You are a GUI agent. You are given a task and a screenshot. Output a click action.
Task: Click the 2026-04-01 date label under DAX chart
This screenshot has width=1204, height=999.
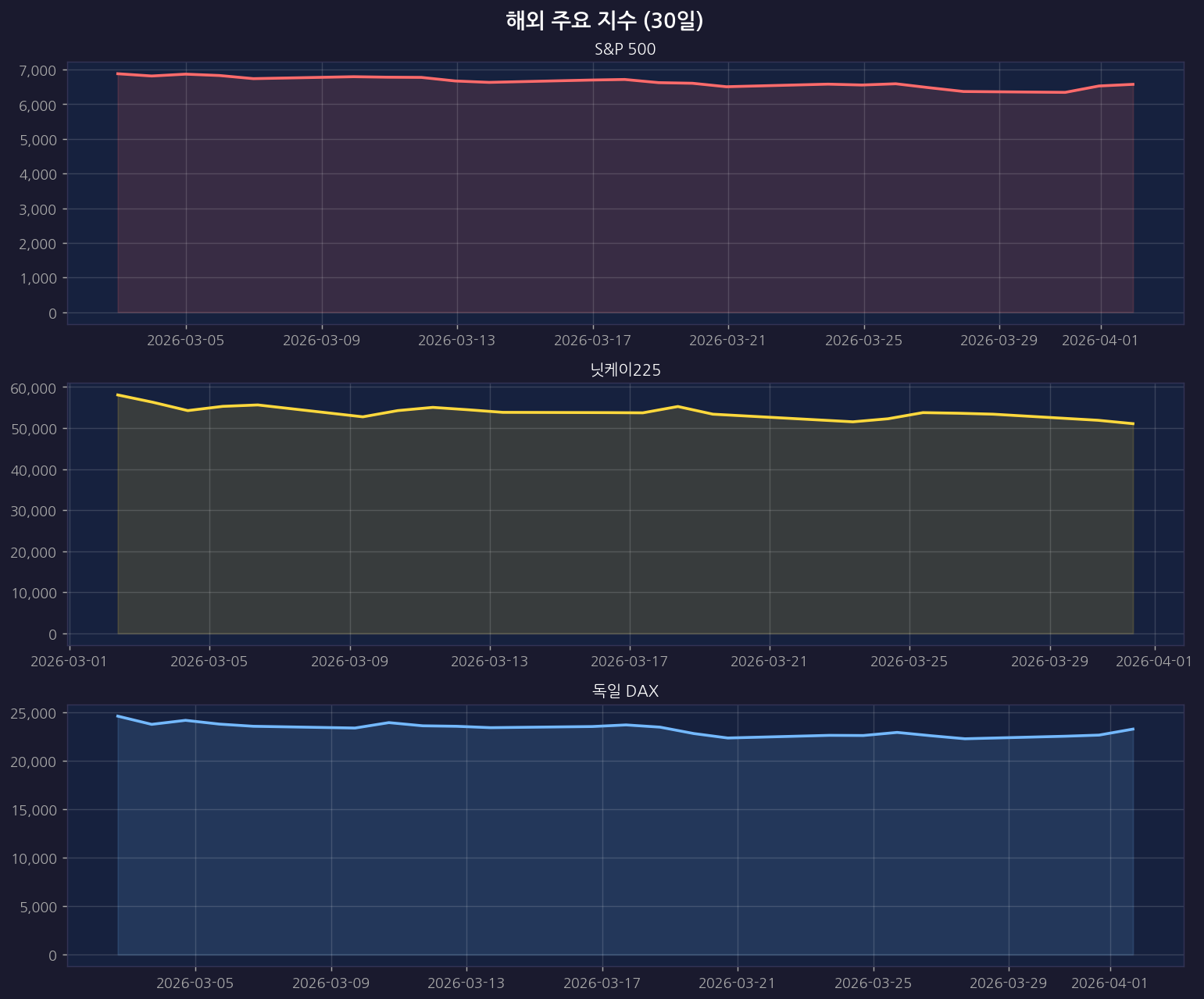pyautogui.click(x=1109, y=983)
